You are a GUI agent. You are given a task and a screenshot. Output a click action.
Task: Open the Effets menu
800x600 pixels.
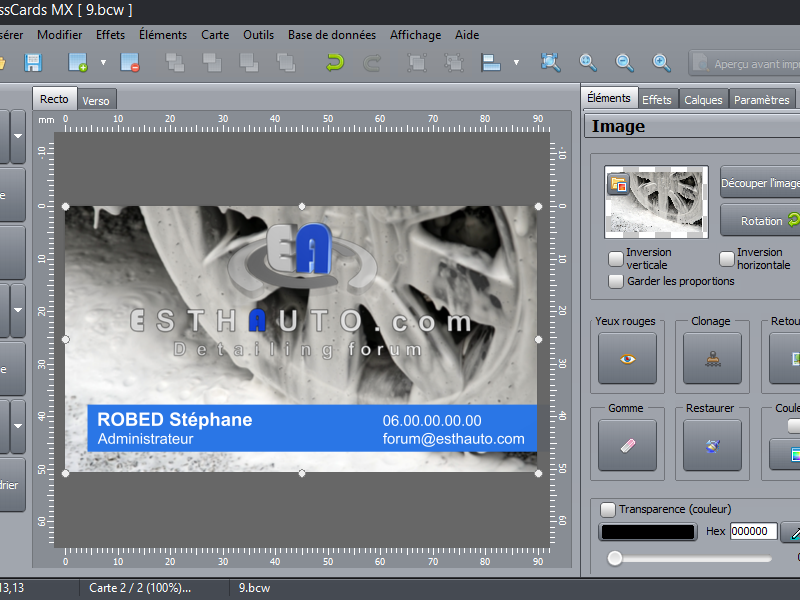pyautogui.click(x=110, y=35)
